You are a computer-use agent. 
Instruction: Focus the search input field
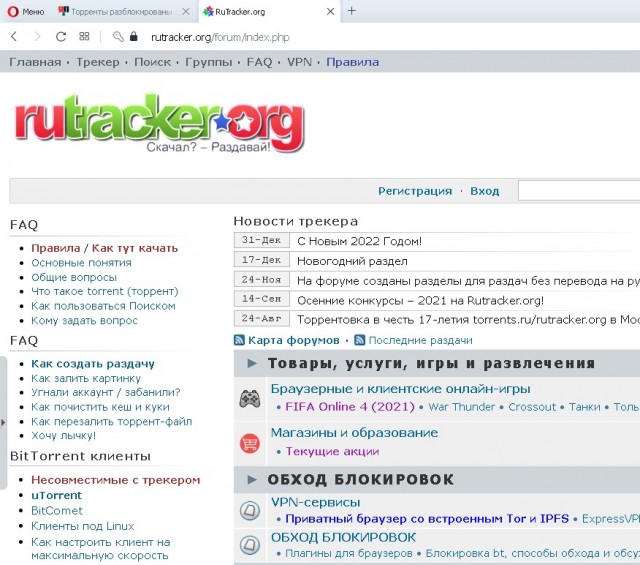(579, 191)
